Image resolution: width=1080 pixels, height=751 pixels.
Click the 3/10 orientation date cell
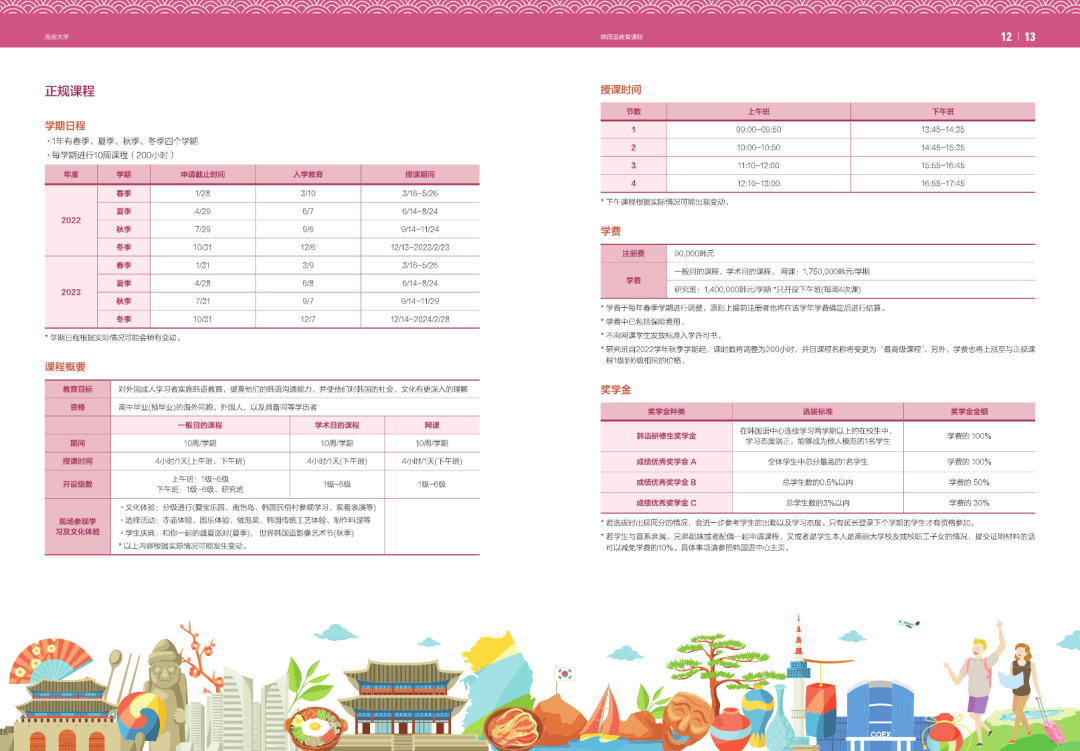(x=308, y=194)
